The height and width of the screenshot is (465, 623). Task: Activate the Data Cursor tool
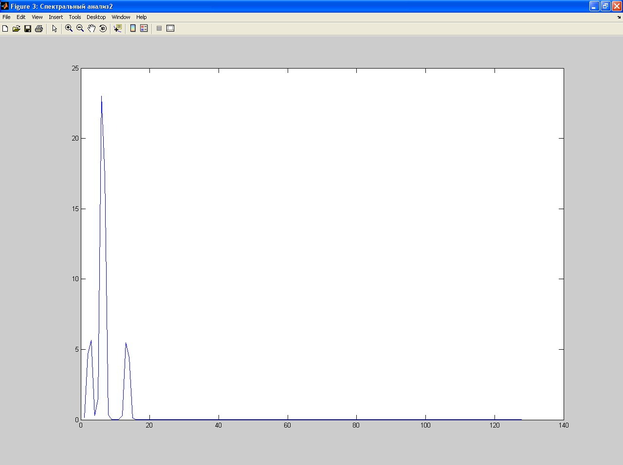pyautogui.click(x=117, y=28)
